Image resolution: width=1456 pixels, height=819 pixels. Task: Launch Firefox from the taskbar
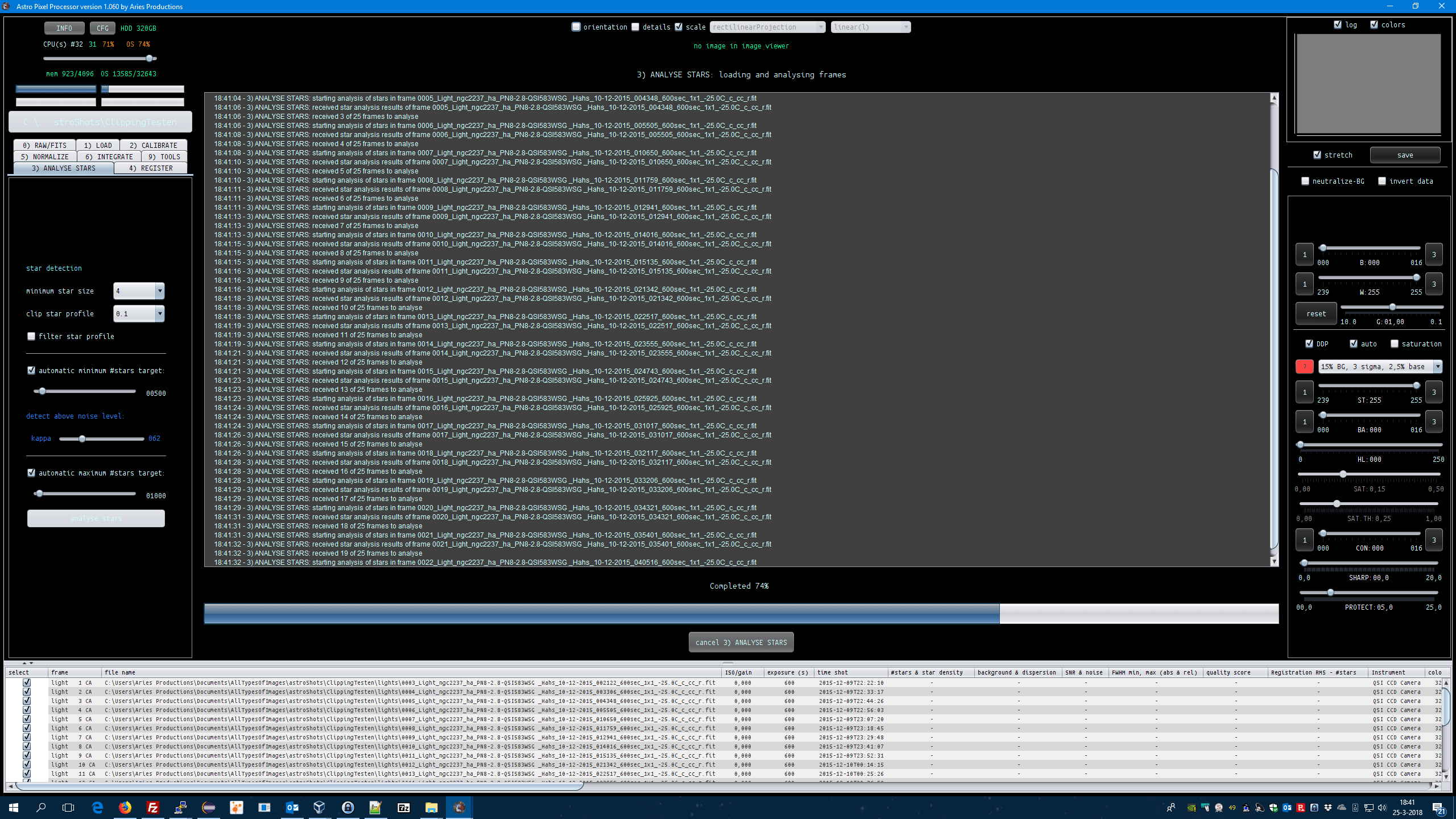125,807
